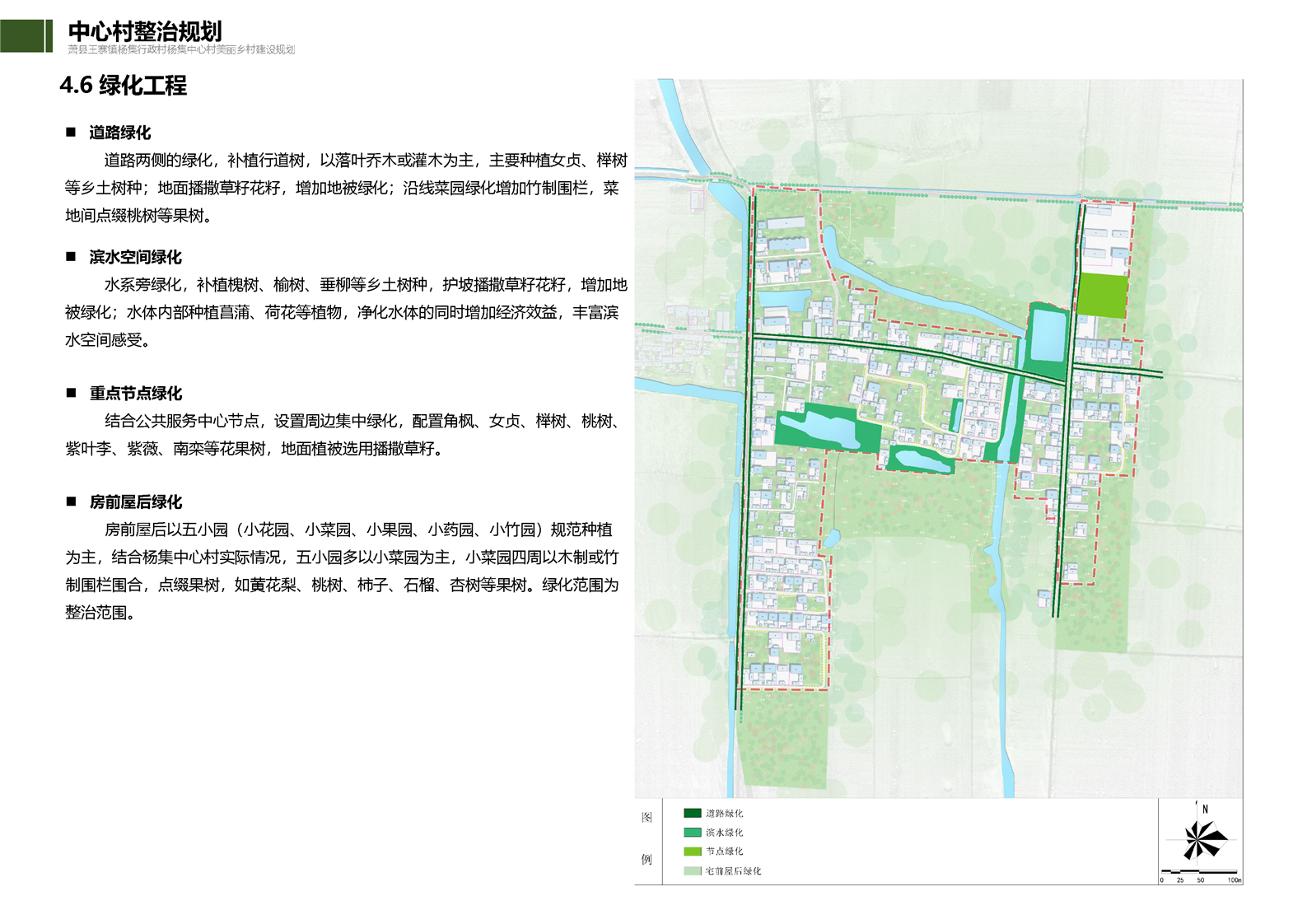Click the black bullet before 滨水空间绿化

point(71,257)
